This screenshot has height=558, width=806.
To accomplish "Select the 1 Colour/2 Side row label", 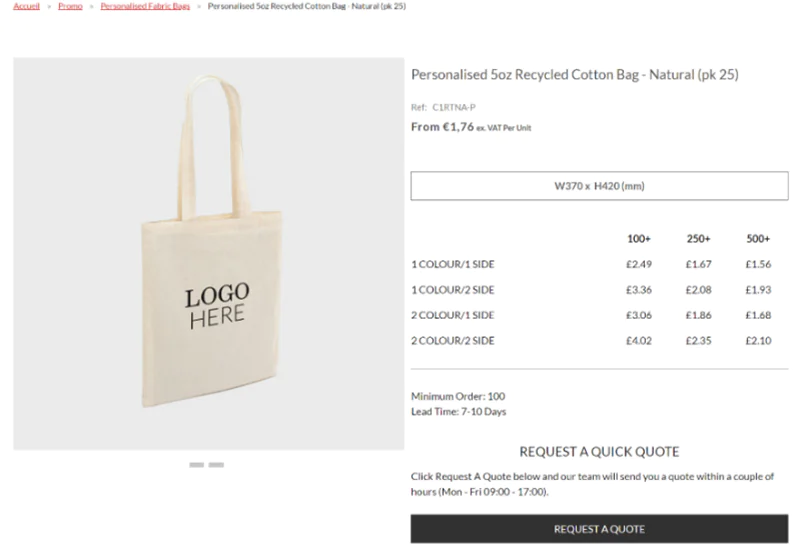I will [453, 290].
